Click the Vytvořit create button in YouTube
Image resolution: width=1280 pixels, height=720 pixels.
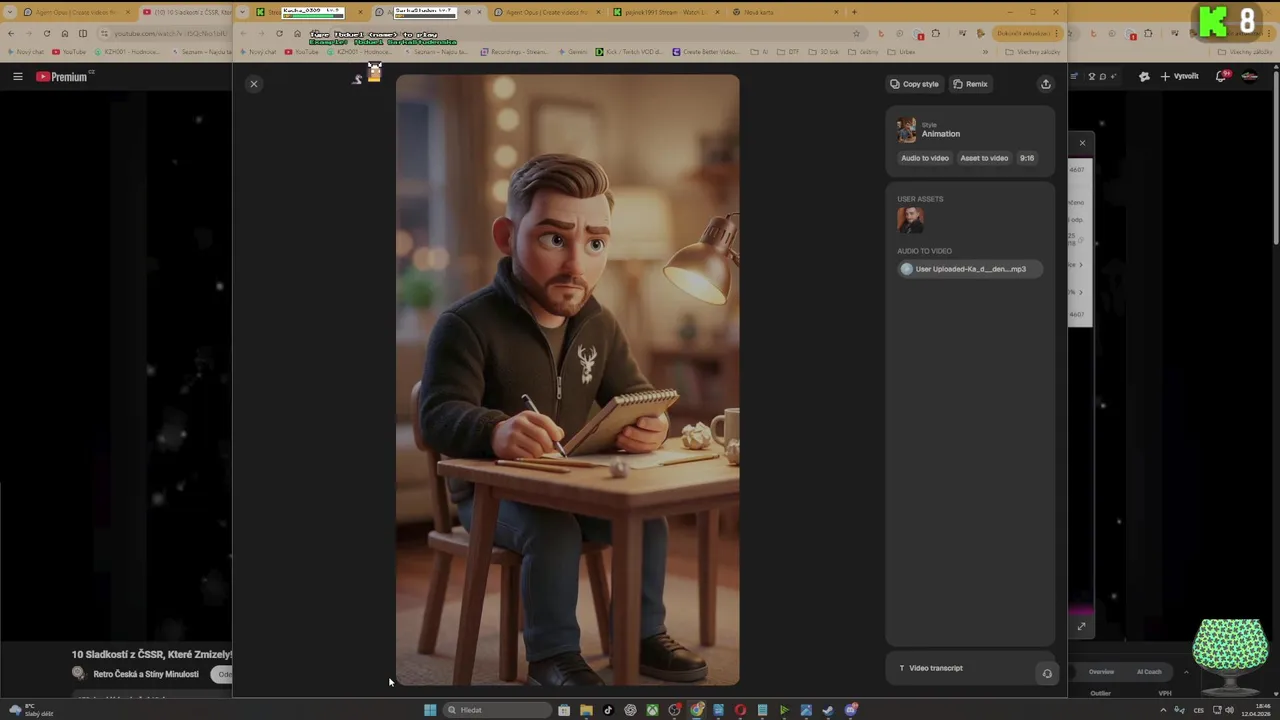1180,76
